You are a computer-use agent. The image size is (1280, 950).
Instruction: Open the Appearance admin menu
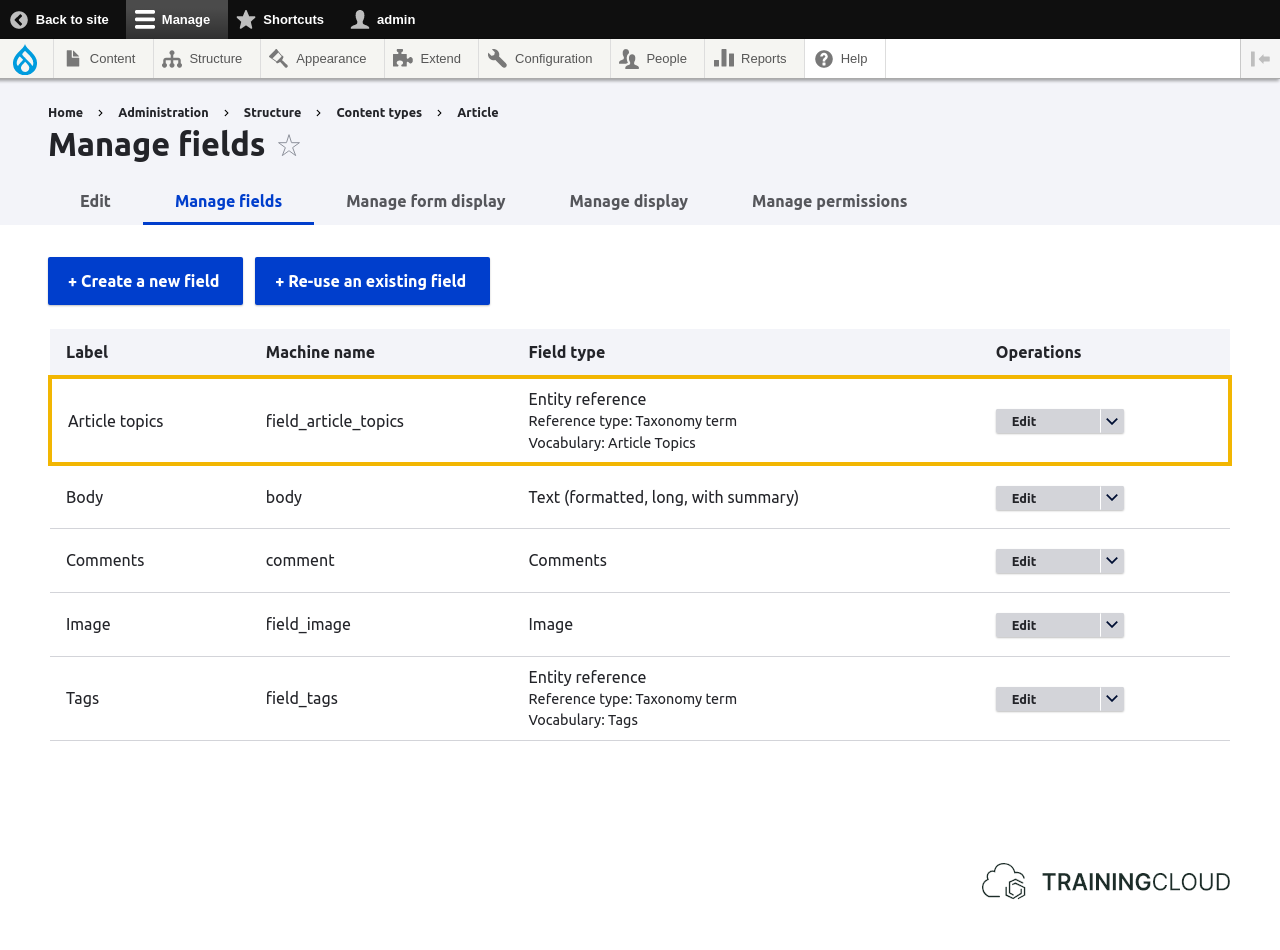(322, 59)
